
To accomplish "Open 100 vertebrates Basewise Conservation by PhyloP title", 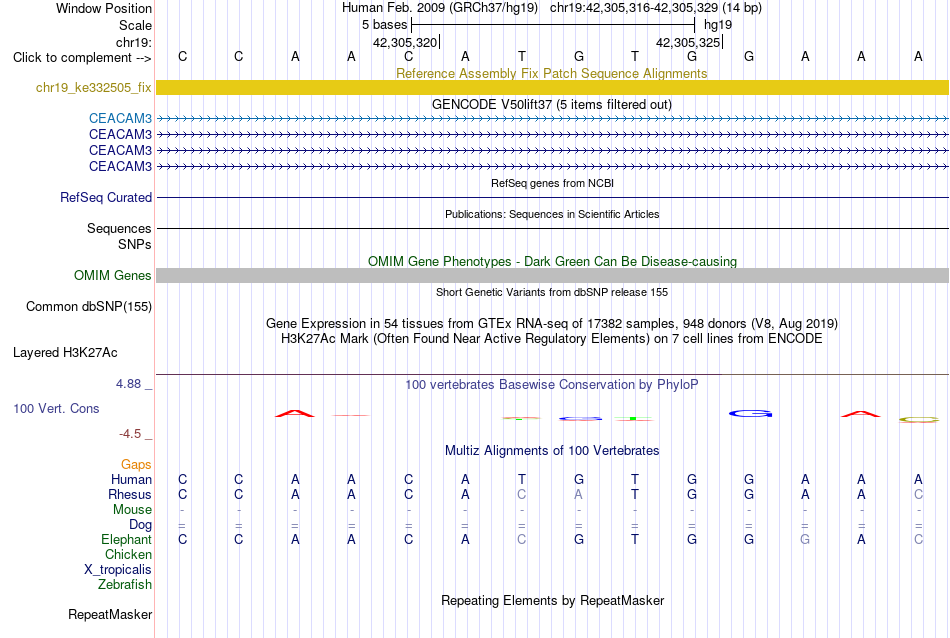I will click(552, 385).
